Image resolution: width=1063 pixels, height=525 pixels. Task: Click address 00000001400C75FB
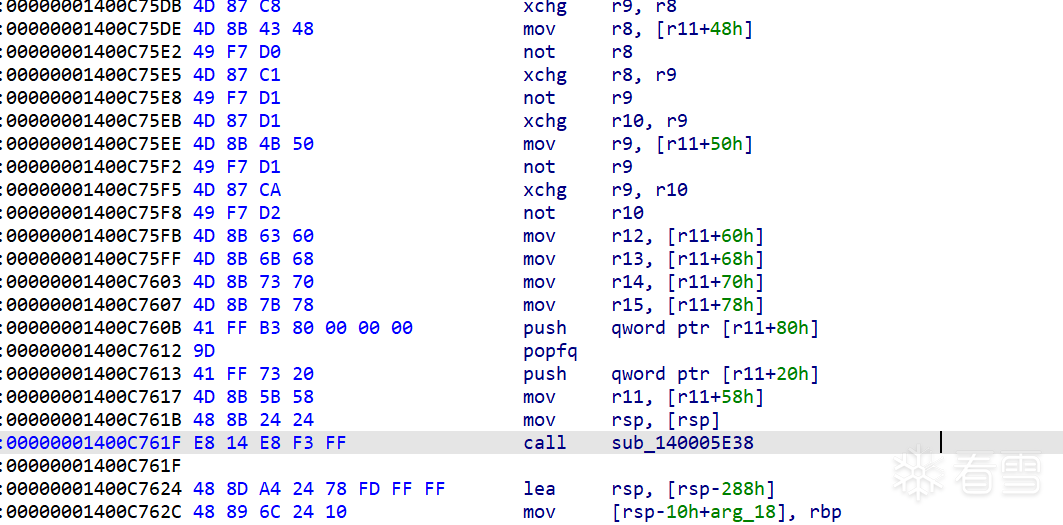(94, 236)
